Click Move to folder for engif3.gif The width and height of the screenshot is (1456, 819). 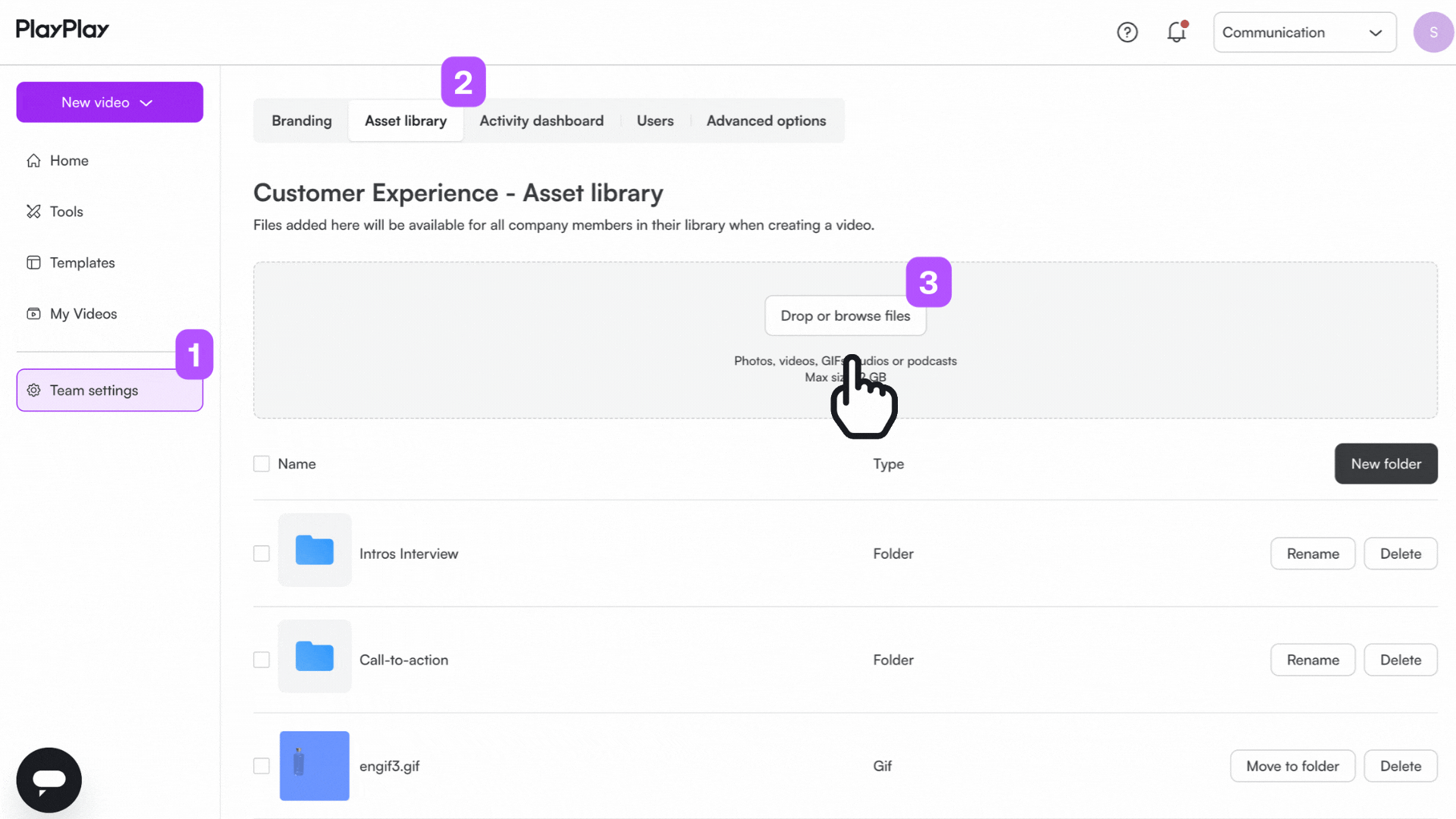tap(1292, 766)
